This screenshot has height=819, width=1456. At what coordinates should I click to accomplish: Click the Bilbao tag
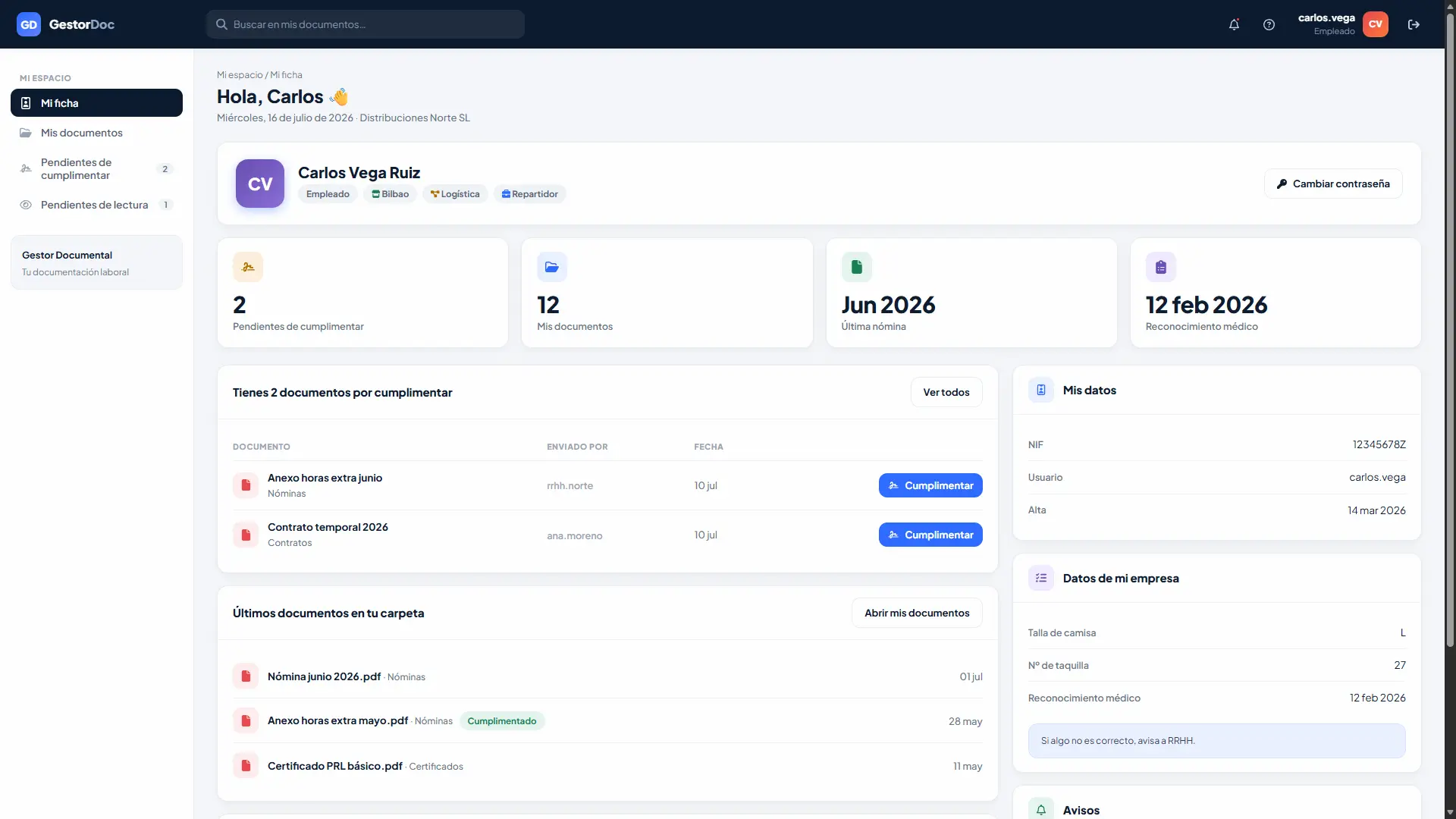coord(390,194)
